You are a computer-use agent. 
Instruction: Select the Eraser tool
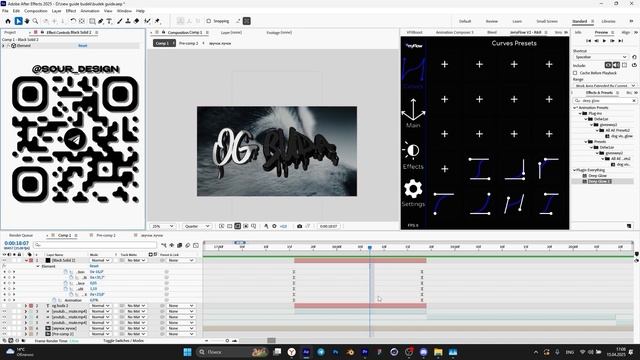[x=136, y=21]
